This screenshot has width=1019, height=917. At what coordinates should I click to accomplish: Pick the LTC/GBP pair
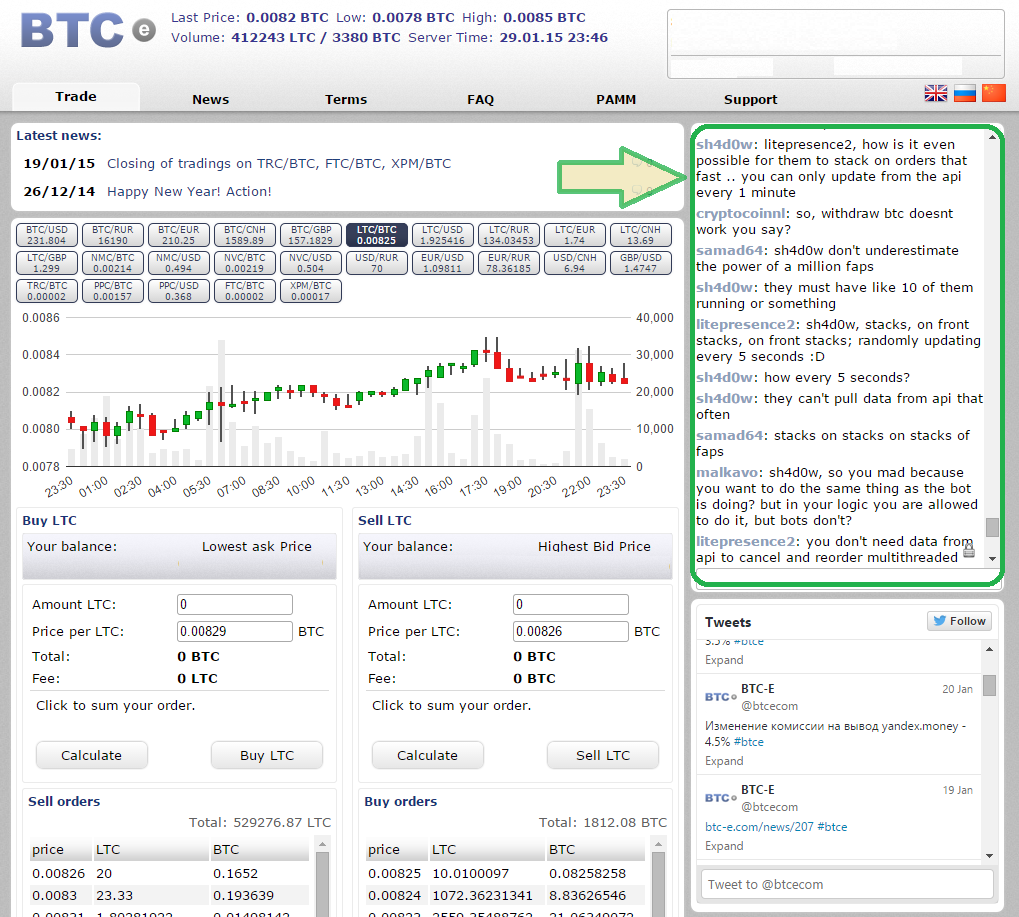point(47,263)
